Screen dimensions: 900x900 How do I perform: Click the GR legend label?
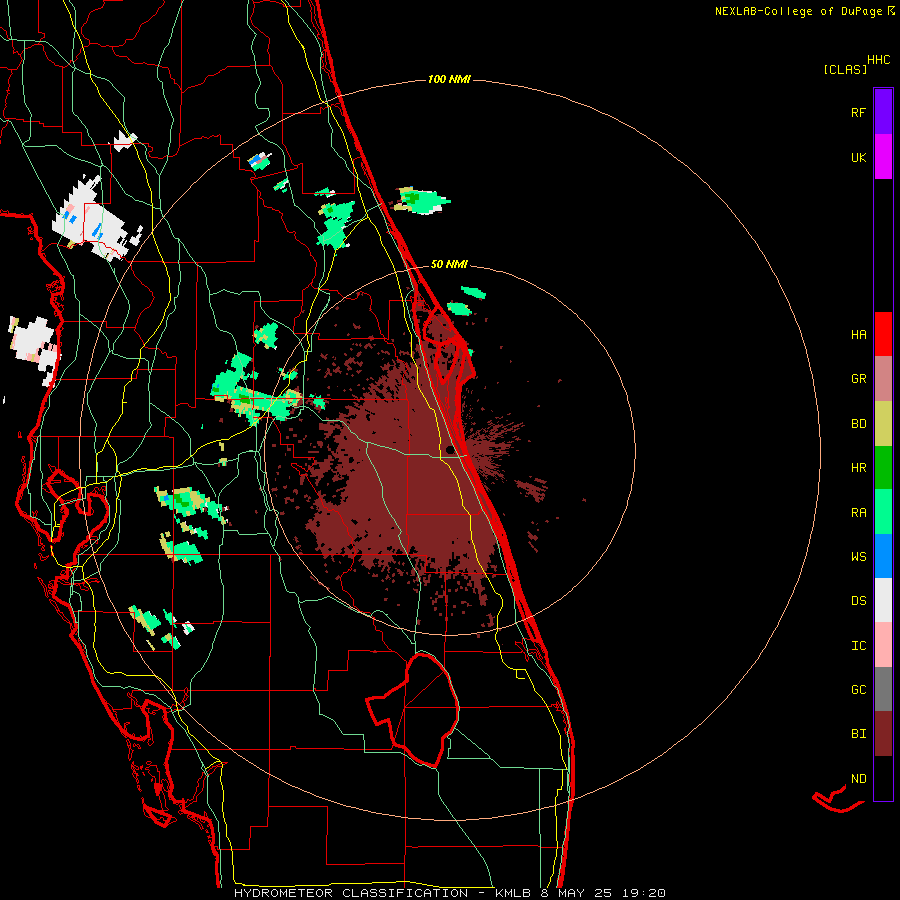click(x=858, y=379)
